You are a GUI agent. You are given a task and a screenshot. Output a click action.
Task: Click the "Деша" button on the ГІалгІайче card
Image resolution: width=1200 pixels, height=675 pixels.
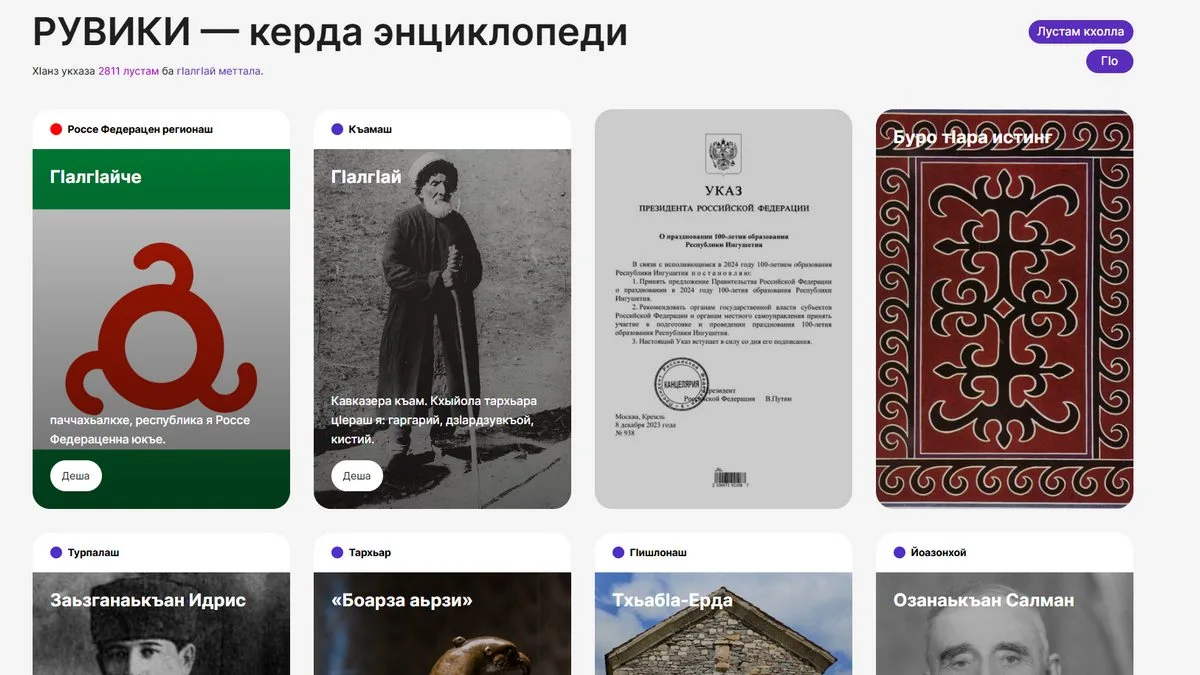pos(74,476)
